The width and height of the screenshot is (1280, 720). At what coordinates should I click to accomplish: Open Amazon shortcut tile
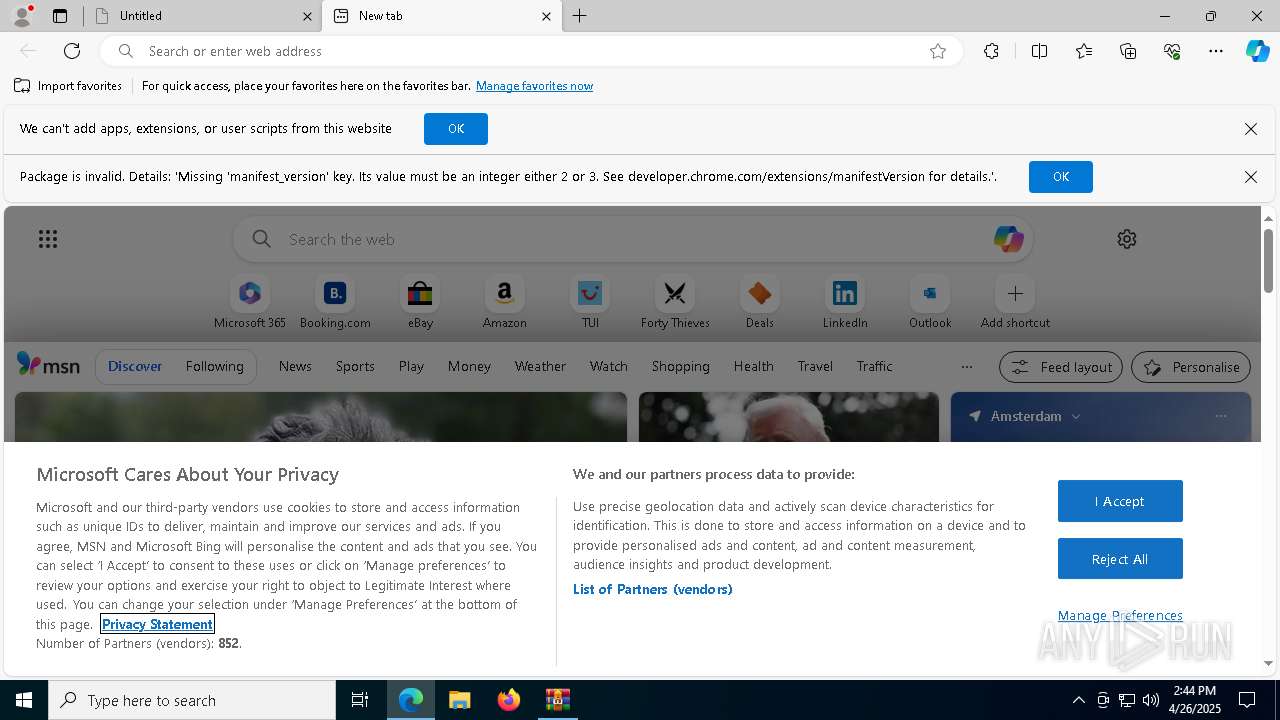(x=505, y=304)
